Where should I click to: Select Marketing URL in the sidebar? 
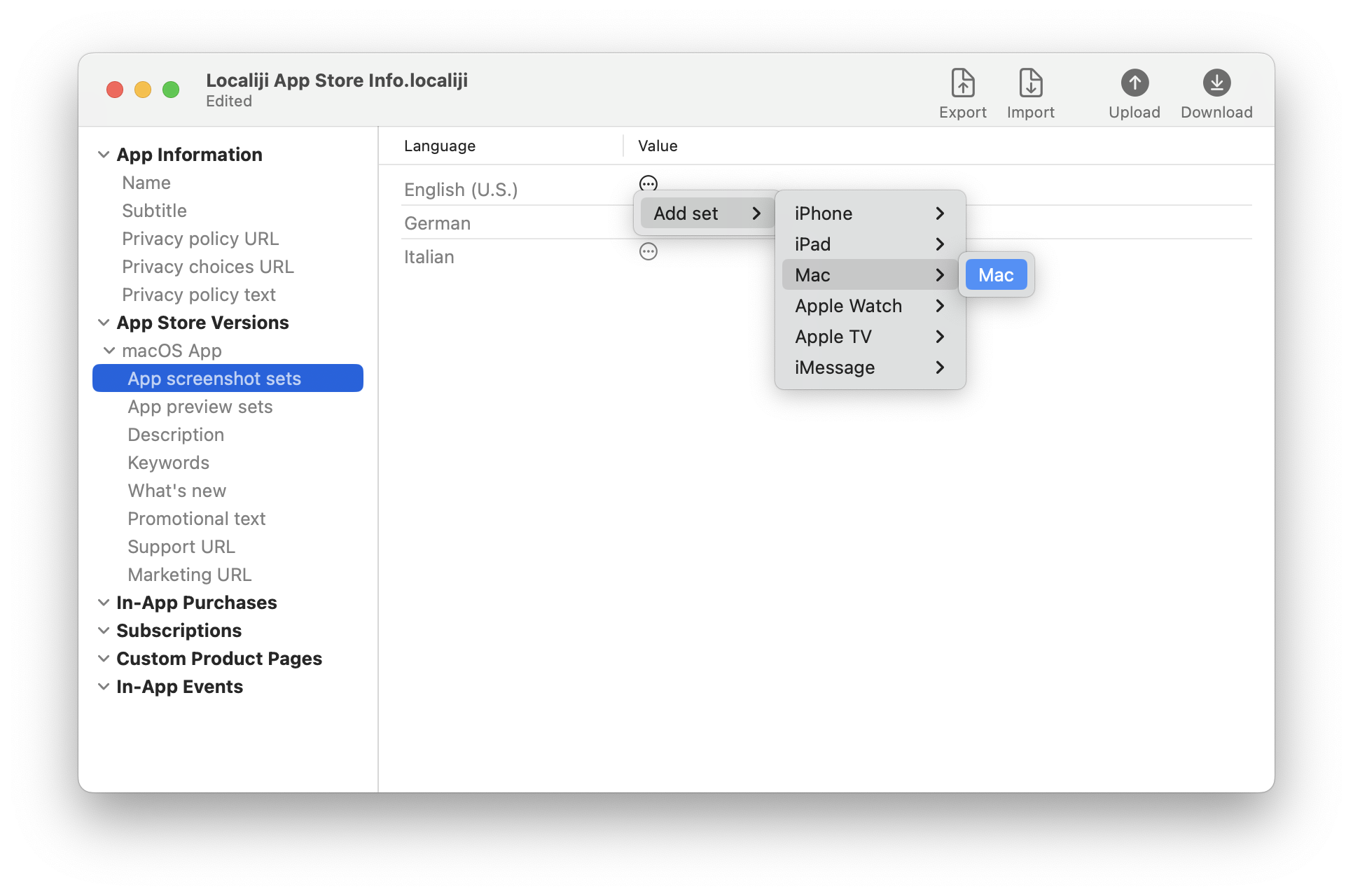click(189, 575)
